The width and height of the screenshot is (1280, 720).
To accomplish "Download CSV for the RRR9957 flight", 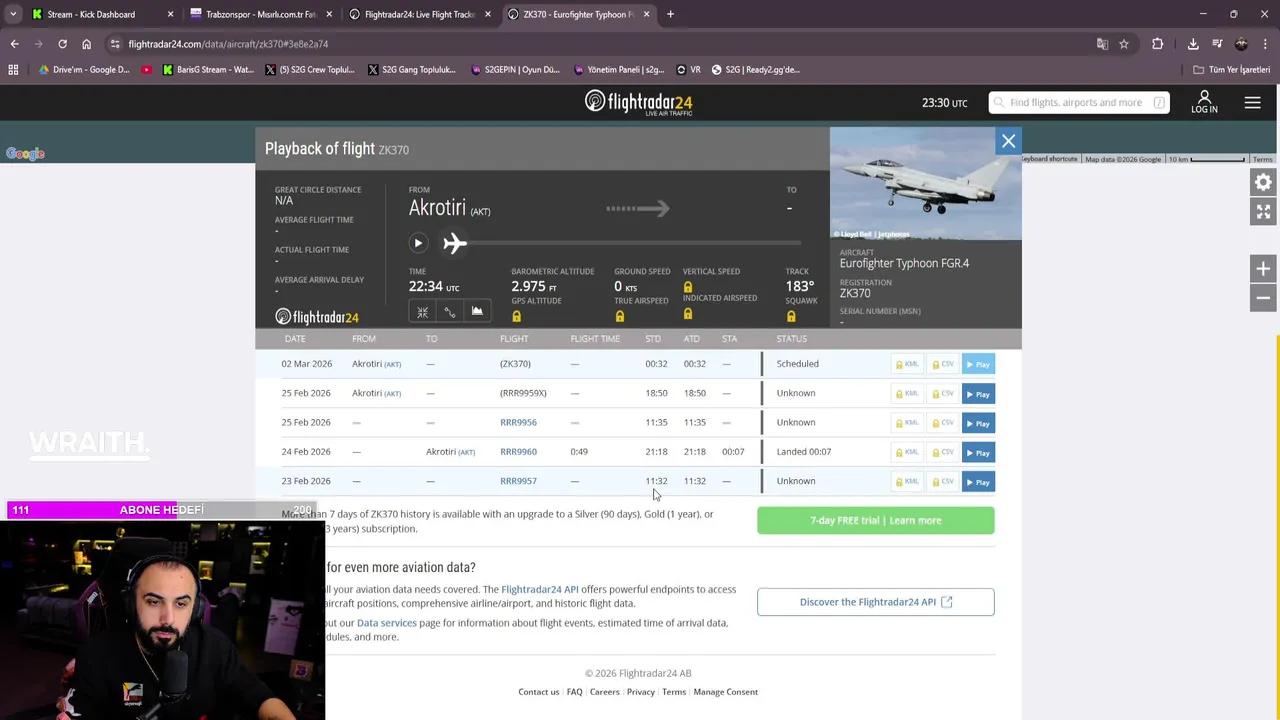I will coord(943,482).
